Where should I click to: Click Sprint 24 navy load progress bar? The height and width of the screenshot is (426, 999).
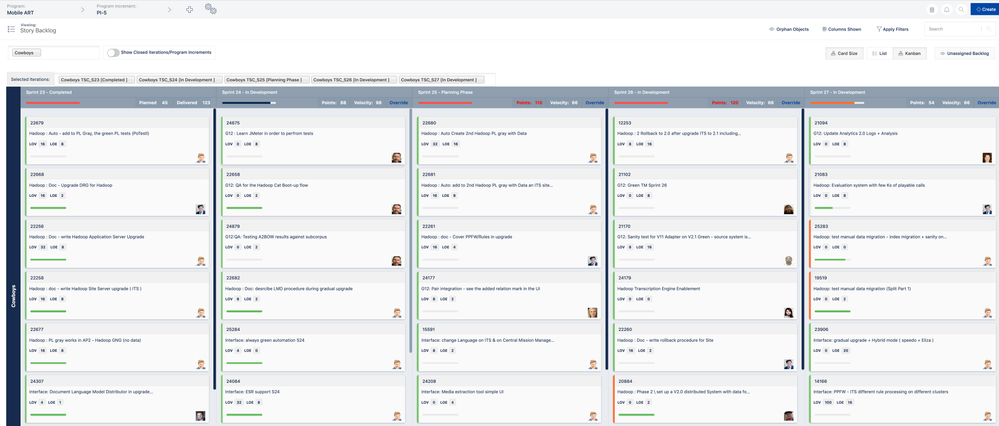(x=248, y=103)
